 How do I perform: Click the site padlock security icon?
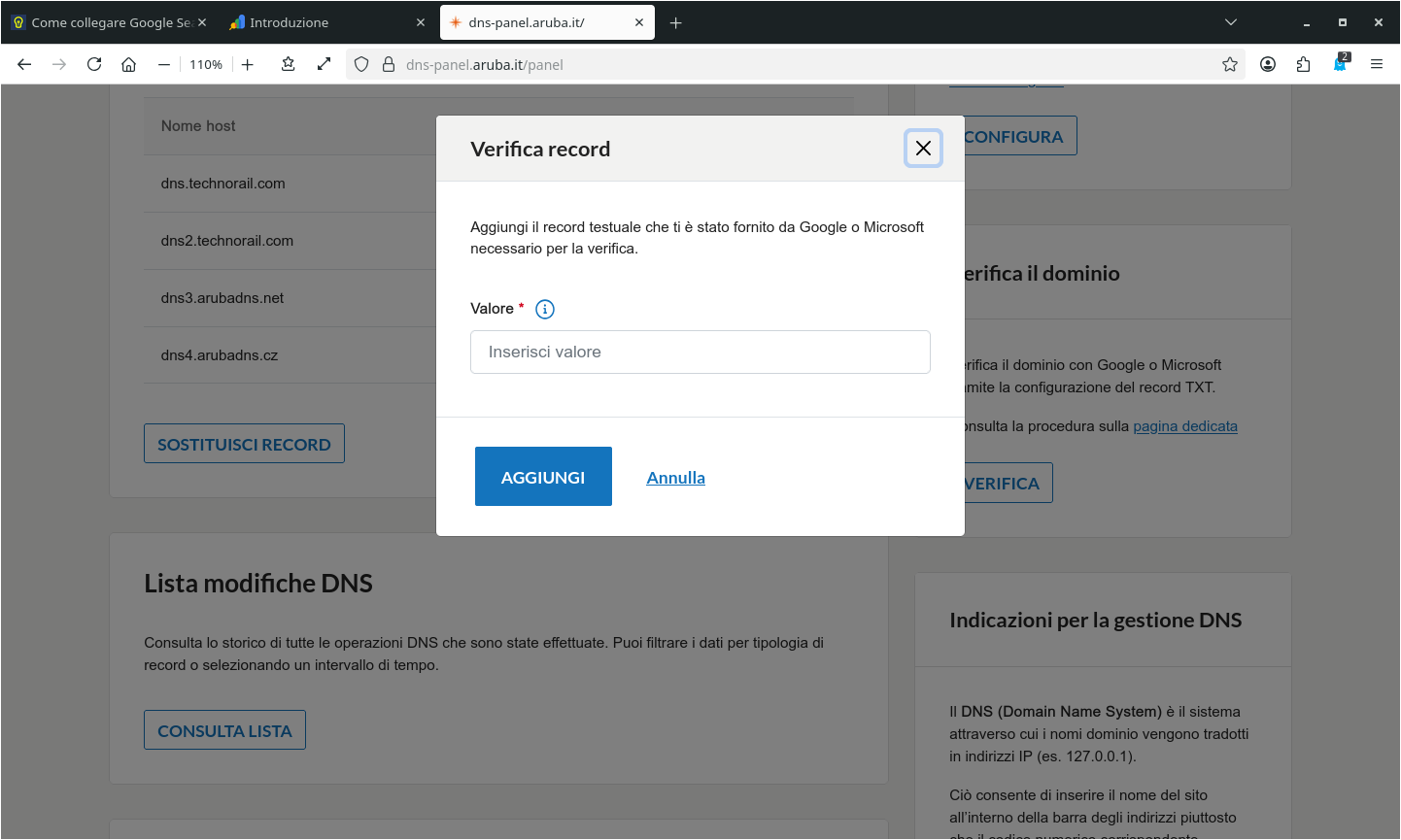coord(389,65)
